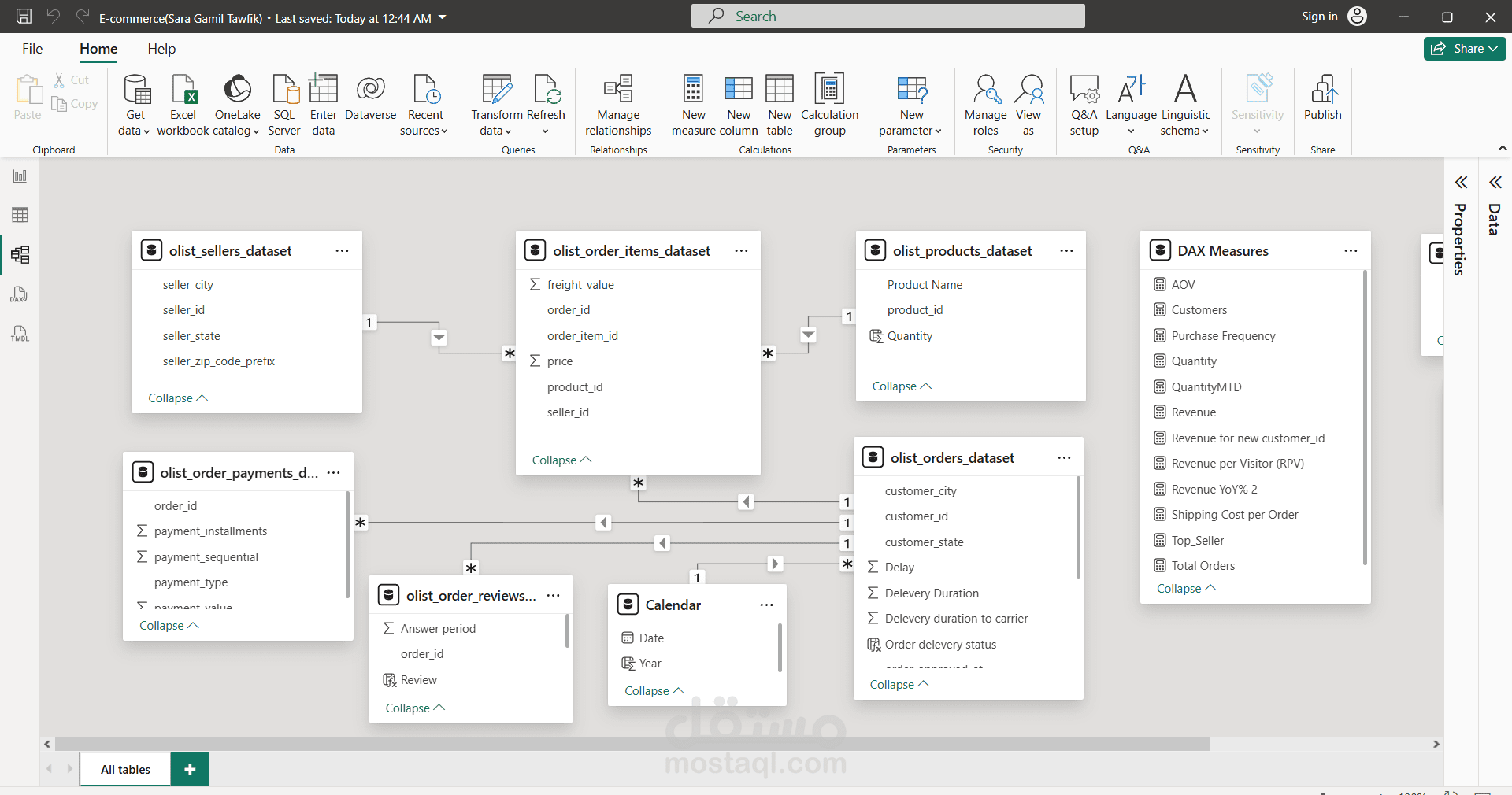Create a New measure

[693, 105]
